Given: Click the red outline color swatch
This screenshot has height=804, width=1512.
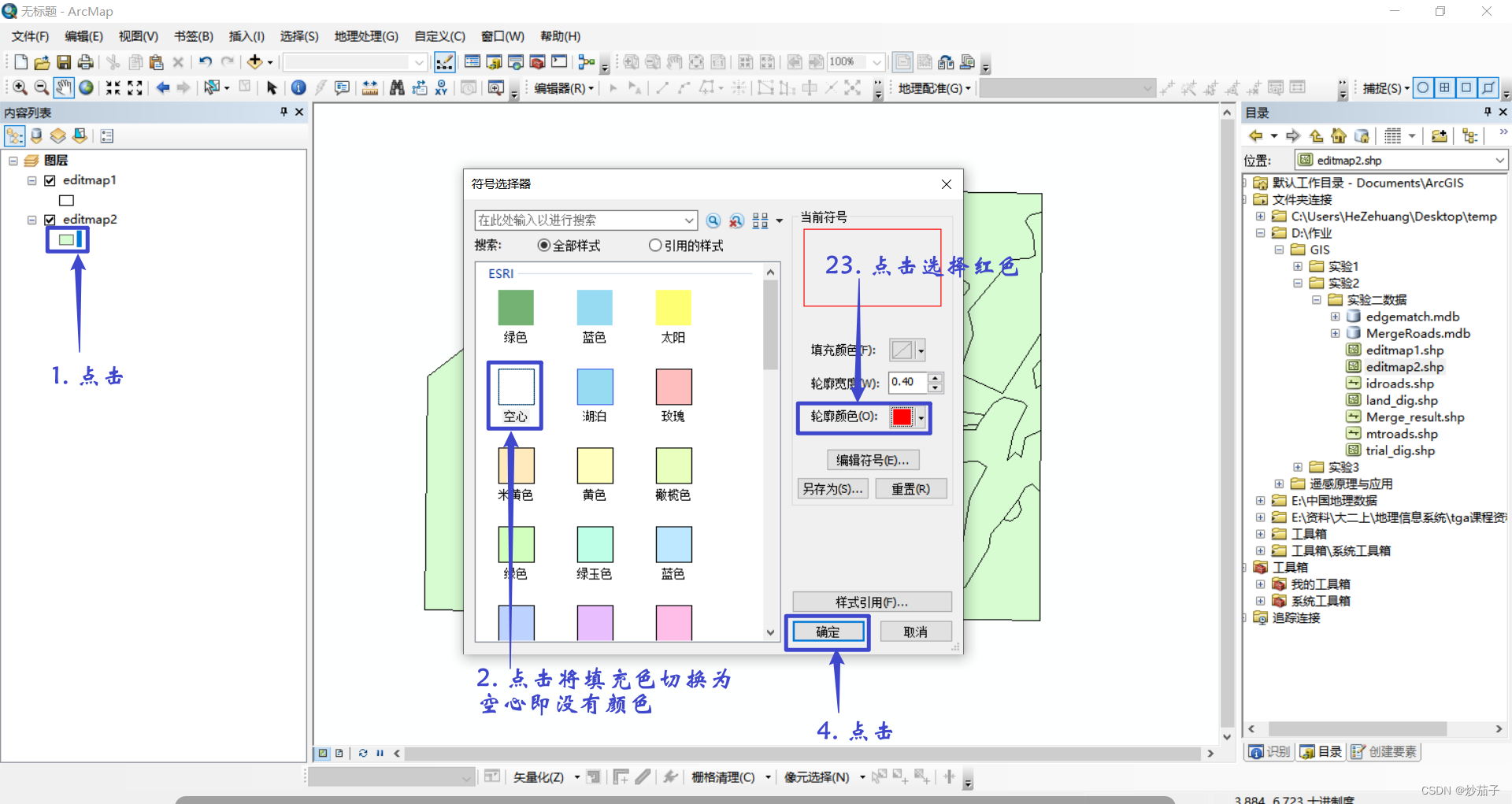Looking at the screenshot, I should tap(902, 417).
